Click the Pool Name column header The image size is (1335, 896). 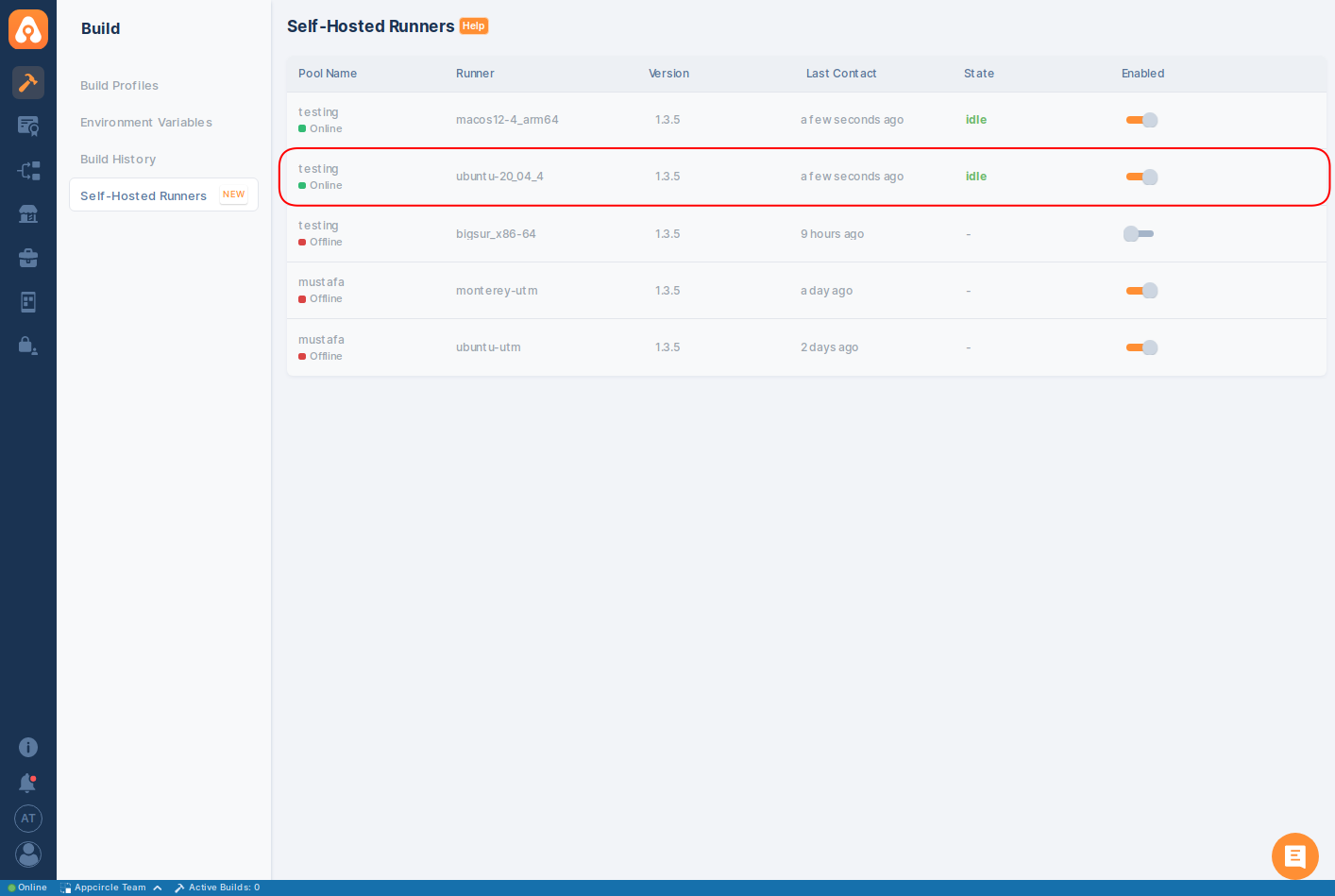(x=328, y=74)
